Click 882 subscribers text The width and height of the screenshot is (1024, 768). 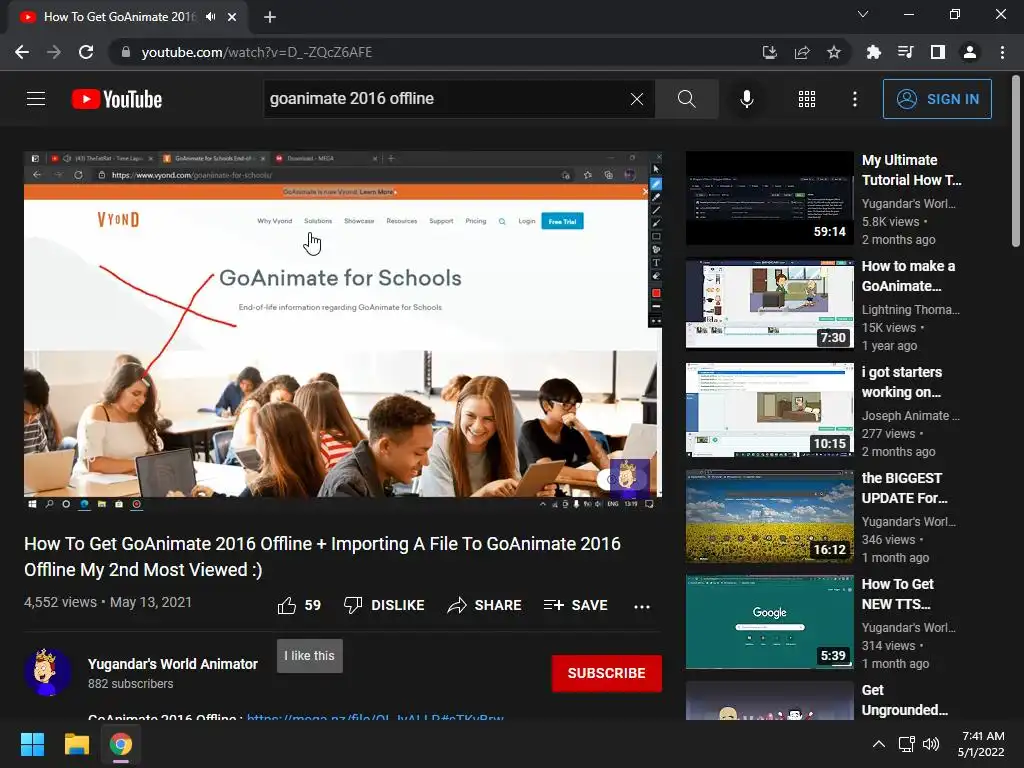coord(131,684)
